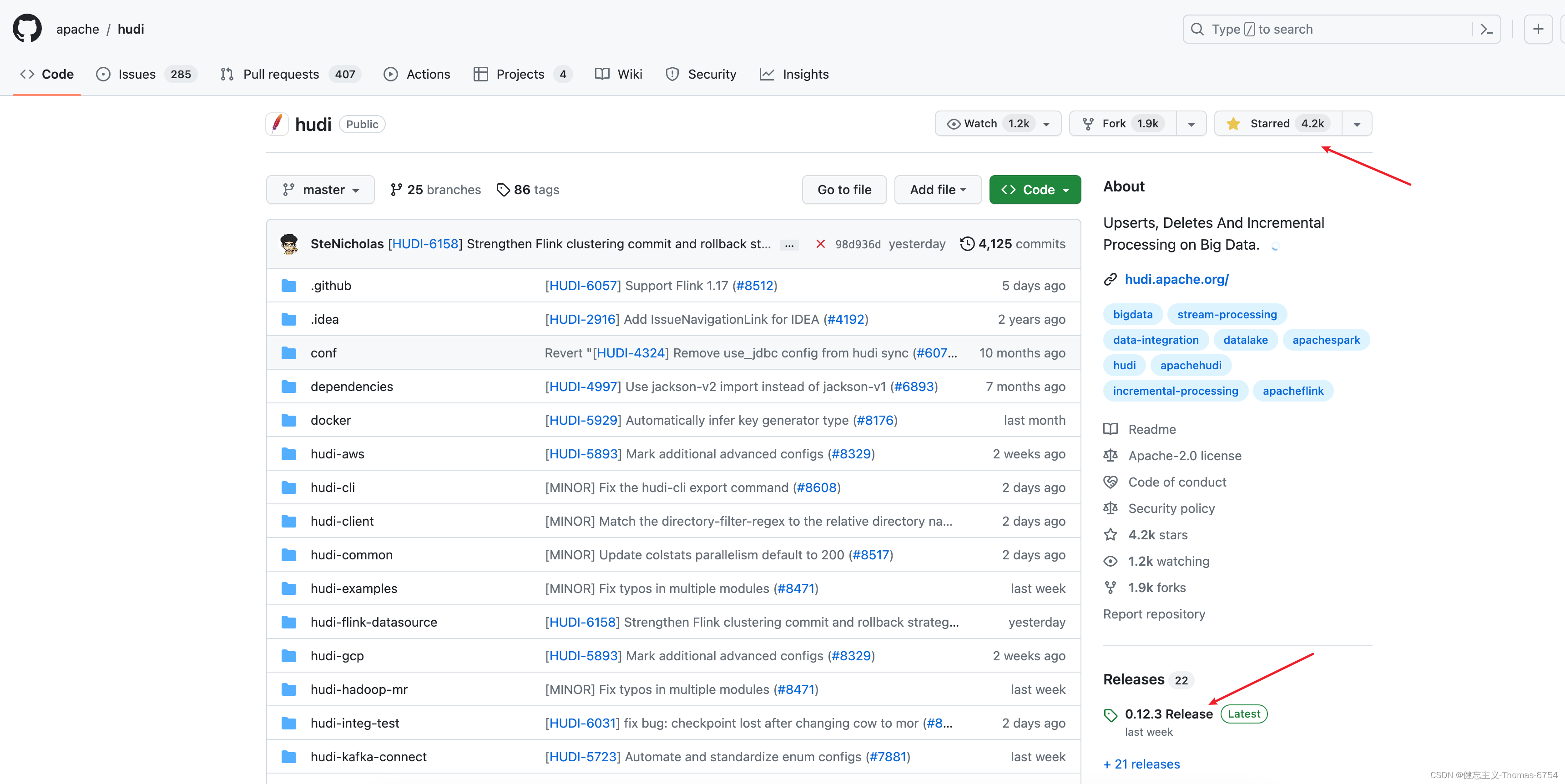The width and height of the screenshot is (1565, 784).
Task: Click the plus icon to create new
Action: [x=1538, y=29]
